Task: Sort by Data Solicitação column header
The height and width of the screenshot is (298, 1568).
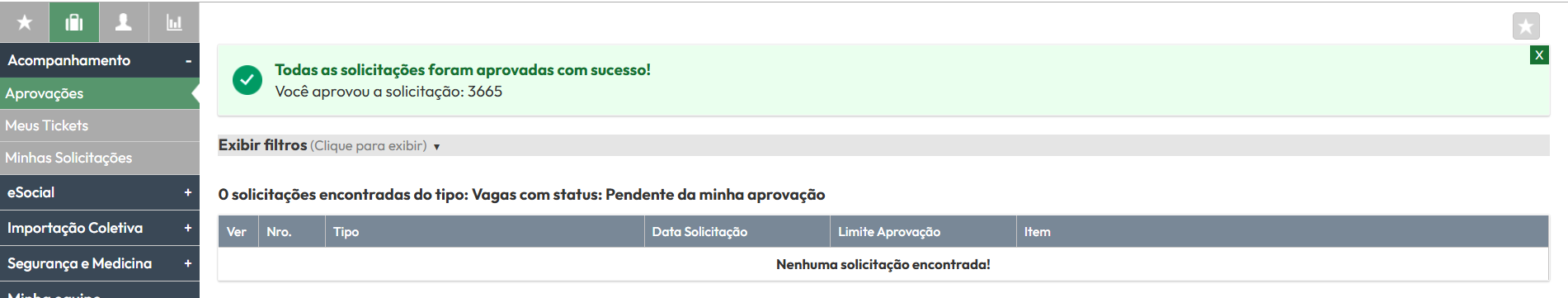Action: point(737,232)
